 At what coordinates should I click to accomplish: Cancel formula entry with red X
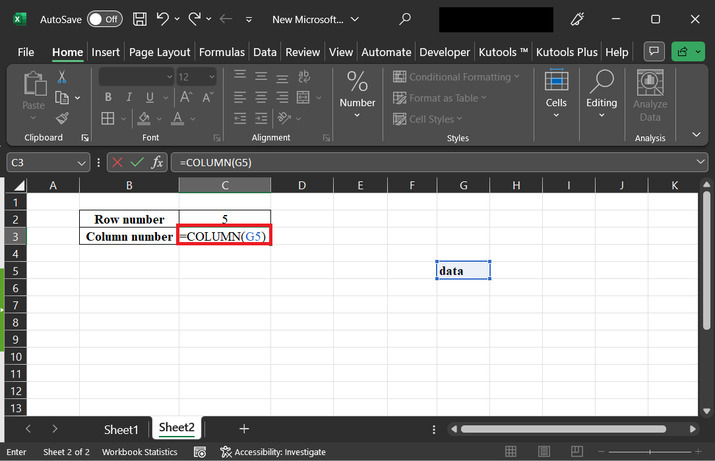117,162
